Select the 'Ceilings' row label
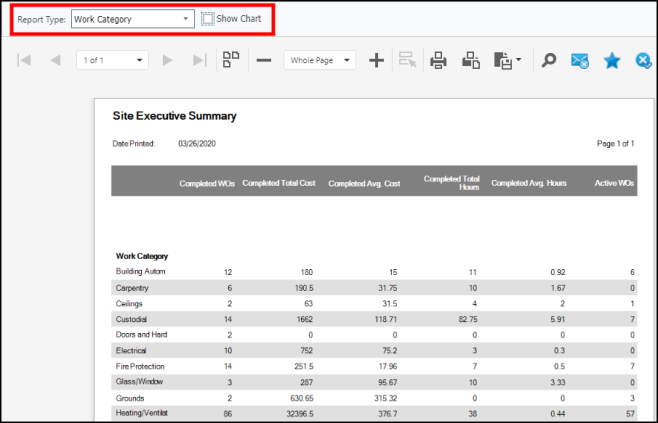658x423 pixels. [x=129, y=303]
